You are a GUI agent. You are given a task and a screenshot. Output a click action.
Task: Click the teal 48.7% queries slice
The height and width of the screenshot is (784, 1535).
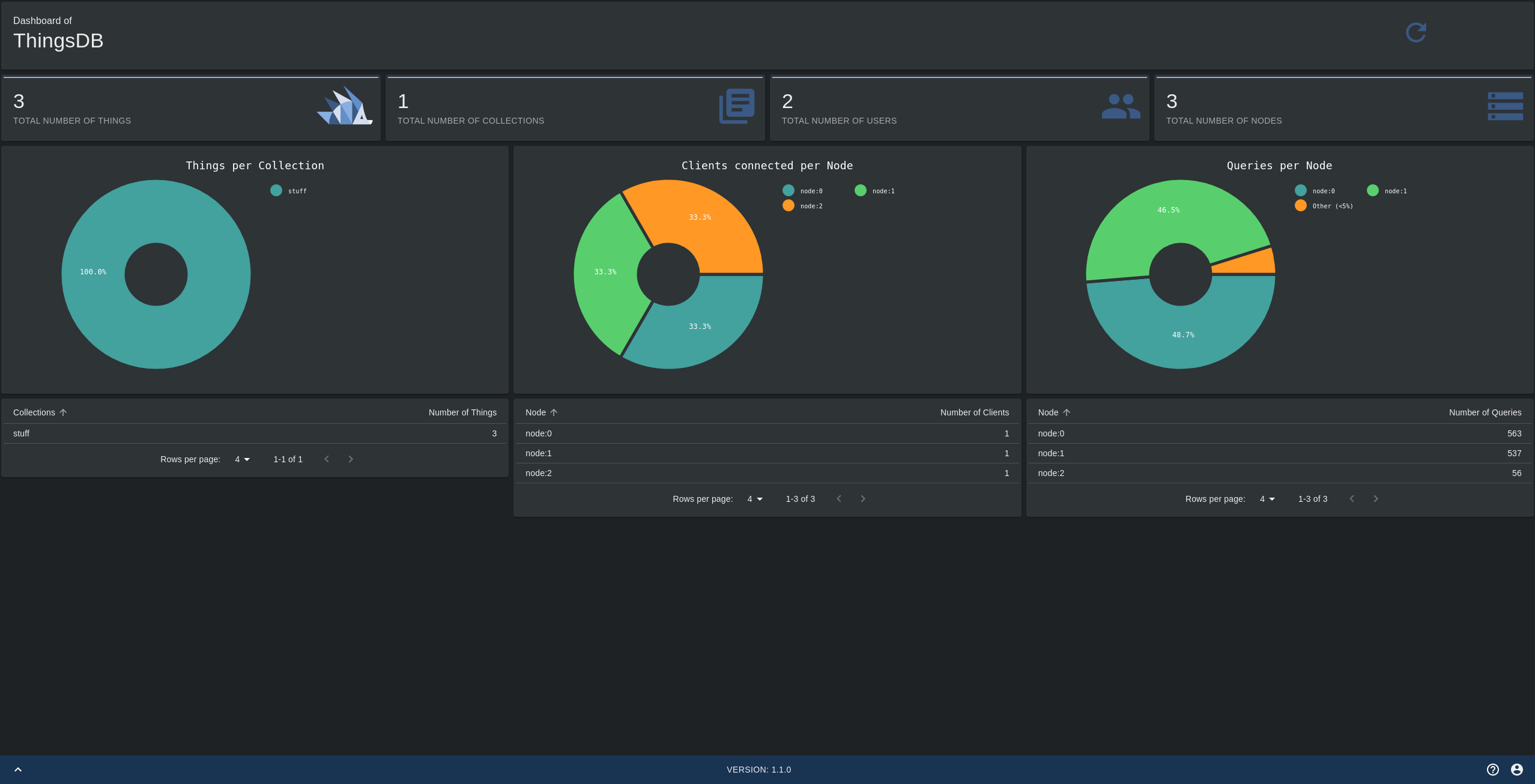click(1183, 335)
